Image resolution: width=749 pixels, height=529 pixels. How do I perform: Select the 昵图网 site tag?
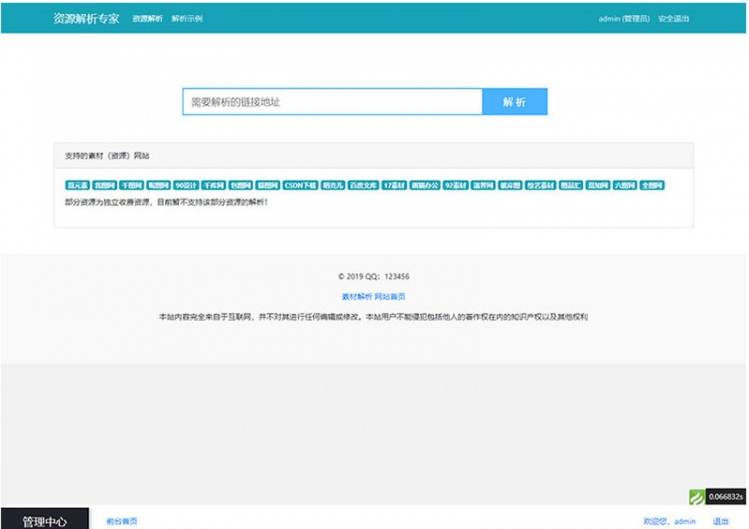[x=159, y=185]
